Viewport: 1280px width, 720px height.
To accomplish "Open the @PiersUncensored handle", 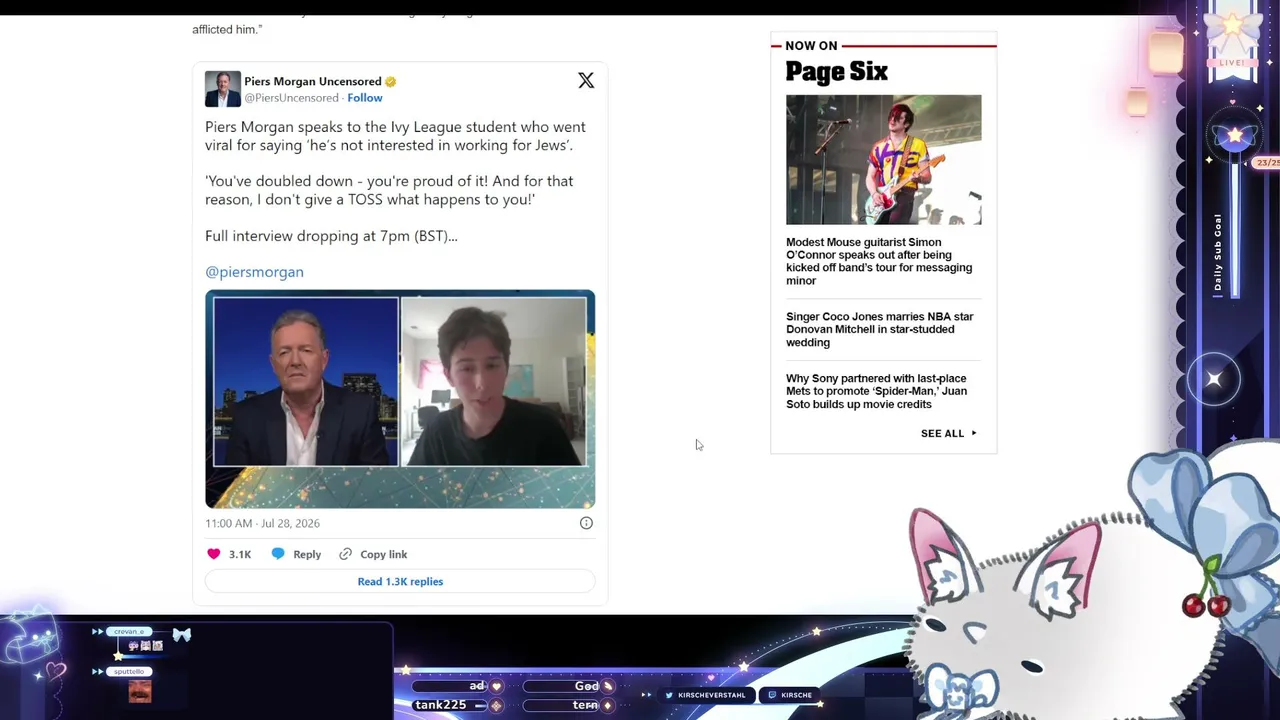I will click(291, 98).
